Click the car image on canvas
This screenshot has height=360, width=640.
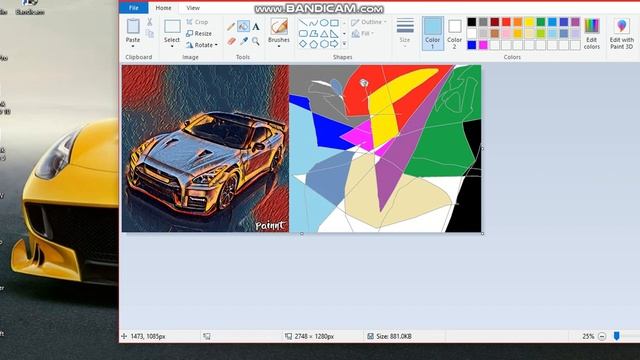[x=205, y=149]
